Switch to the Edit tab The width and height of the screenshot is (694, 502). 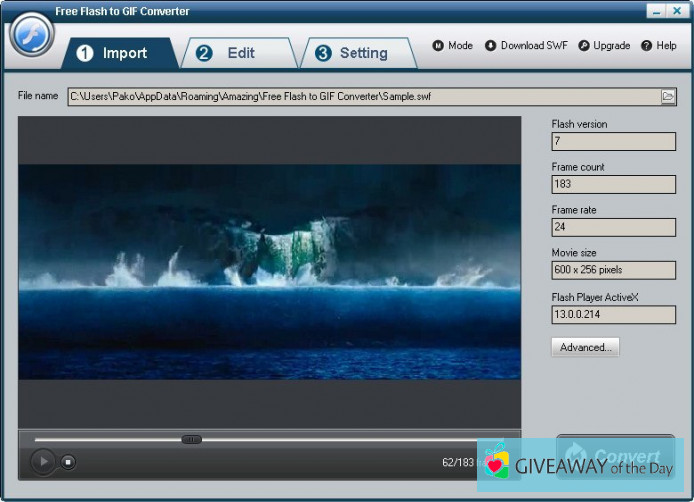pyautogui.click(x=229, y=53)
